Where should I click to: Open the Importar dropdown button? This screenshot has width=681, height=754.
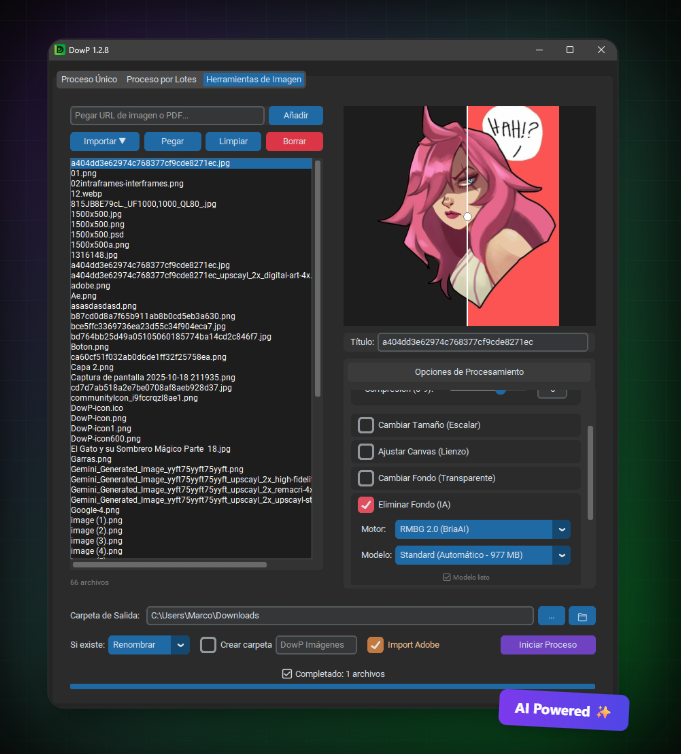click(105, 141)
